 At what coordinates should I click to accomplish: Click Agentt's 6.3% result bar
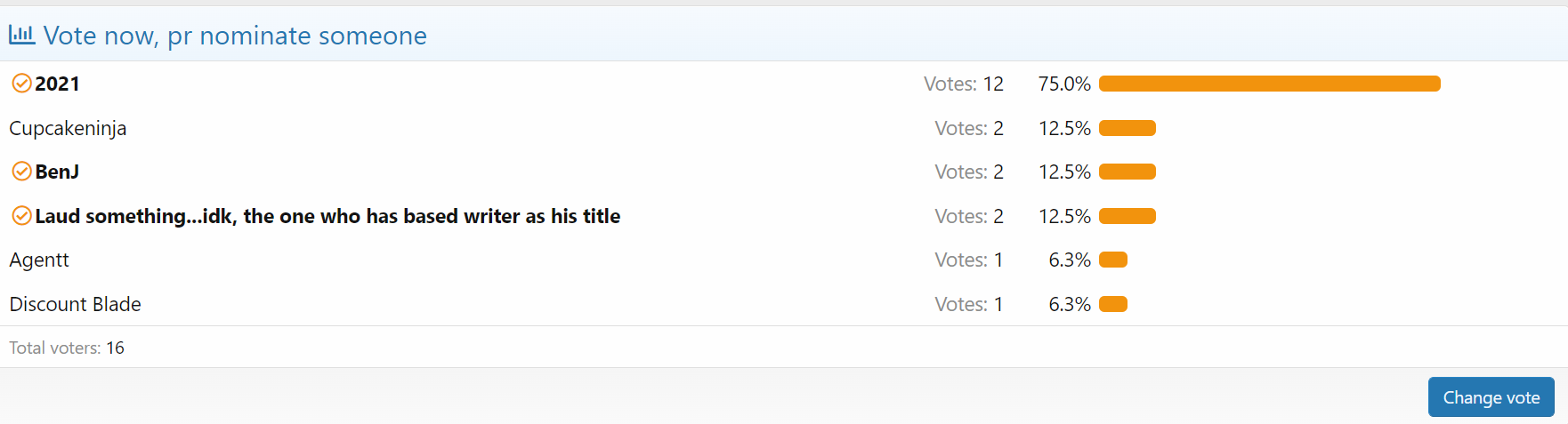(x=1112, y=260)
